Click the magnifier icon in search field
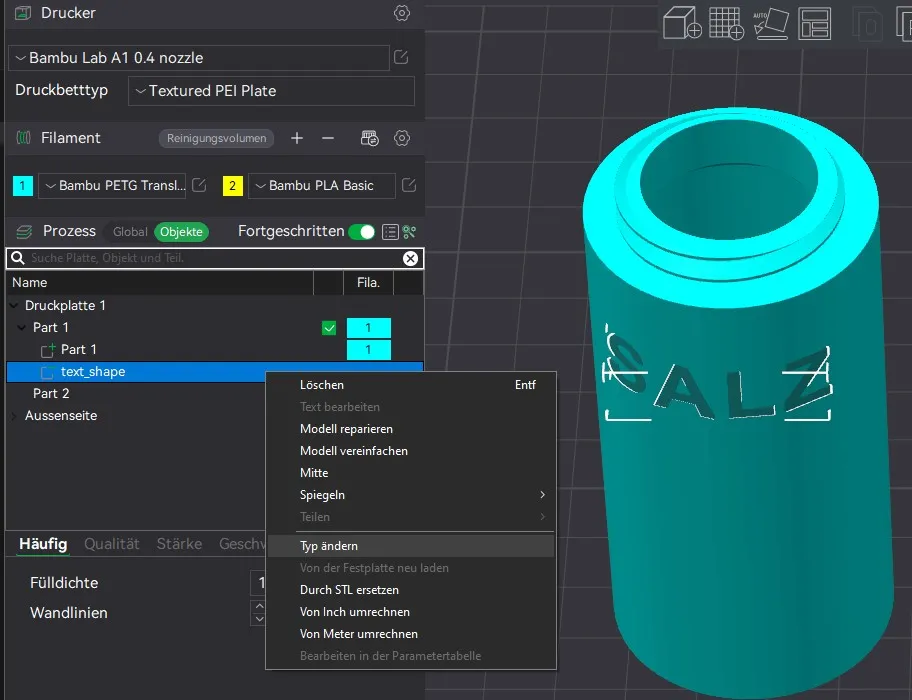The image size is (912, 700). coord(18,258)
